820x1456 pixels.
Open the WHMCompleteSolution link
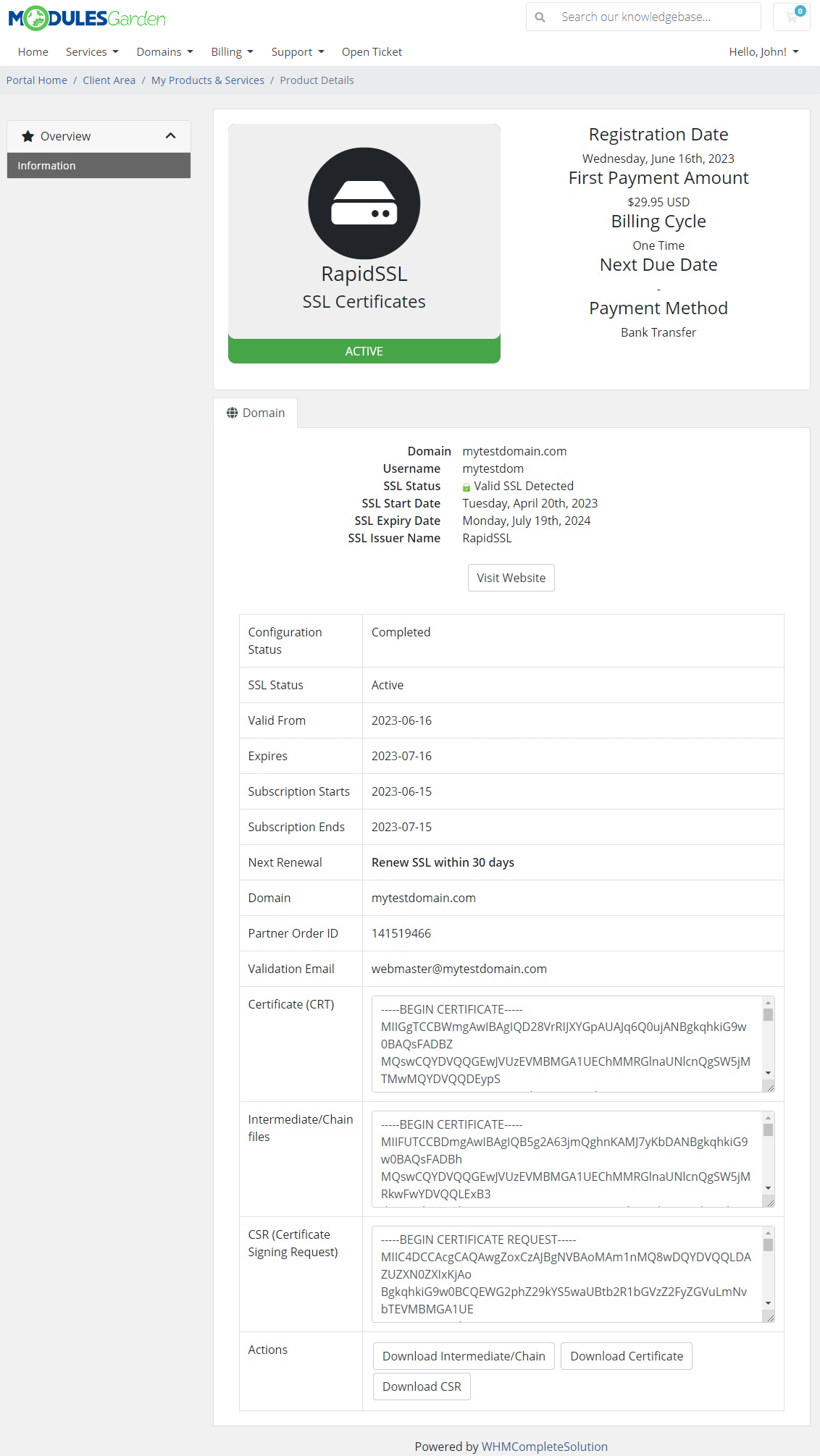point(544,1447)
